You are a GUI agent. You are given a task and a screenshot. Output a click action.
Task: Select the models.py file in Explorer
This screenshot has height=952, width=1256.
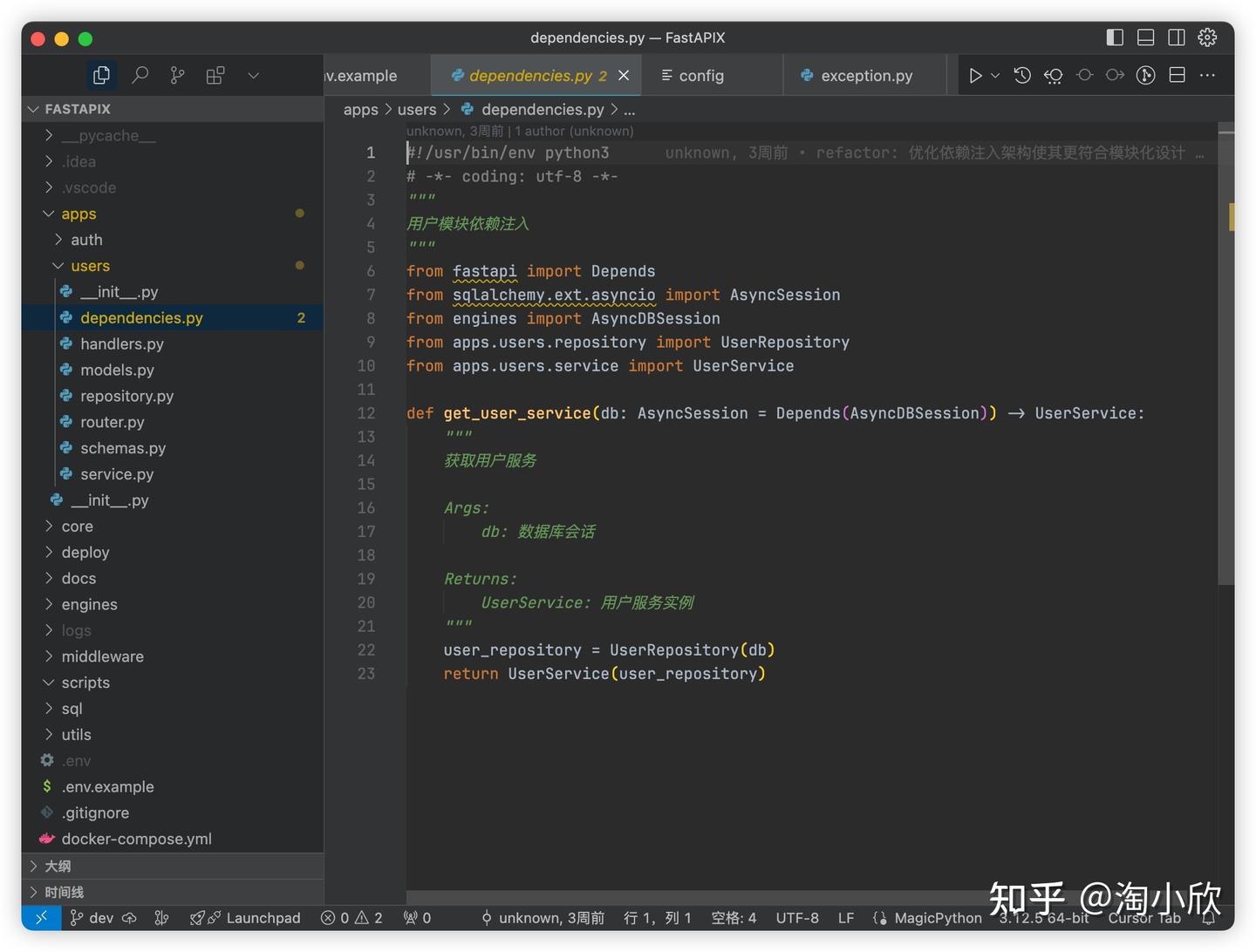click(118, 370)
